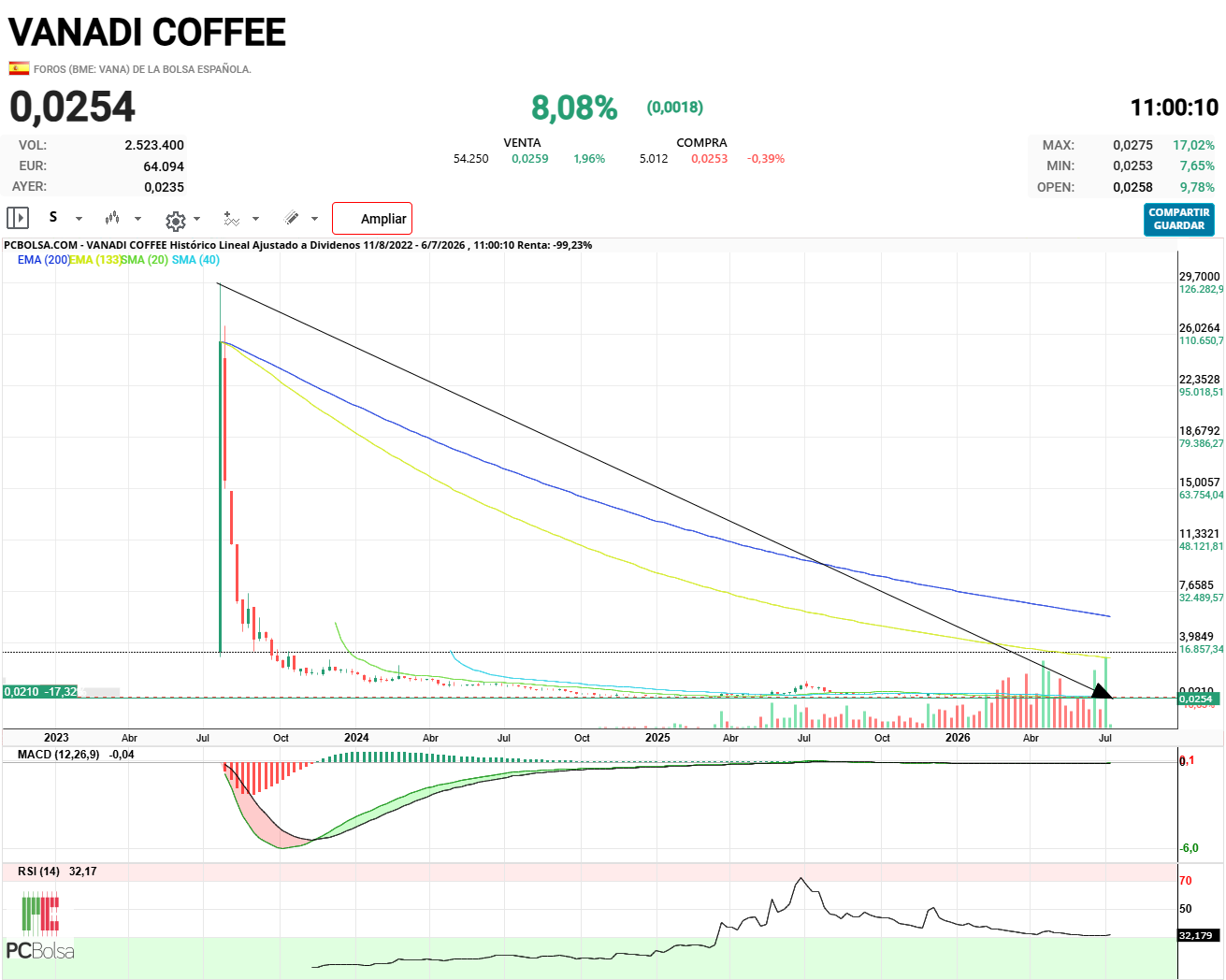Click the OPEN value 0,0258
The height and width of the screenshot is (980, 1226).
point(1132,187)
